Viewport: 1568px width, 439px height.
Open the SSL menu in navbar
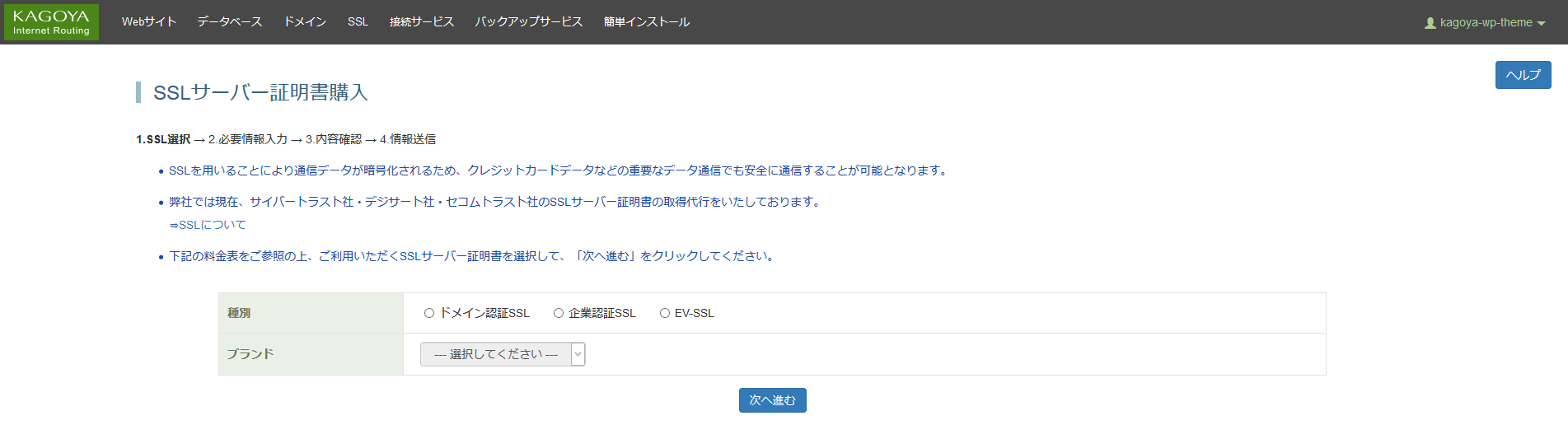358,22
